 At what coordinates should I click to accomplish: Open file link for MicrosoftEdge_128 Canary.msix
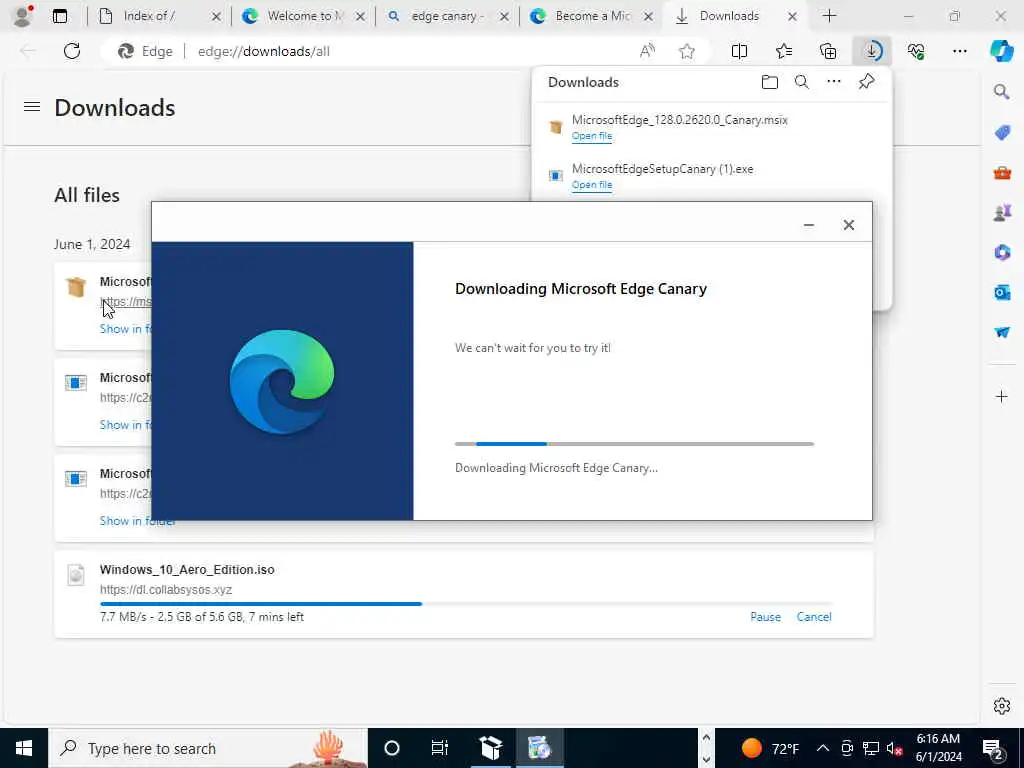[592, 136]
